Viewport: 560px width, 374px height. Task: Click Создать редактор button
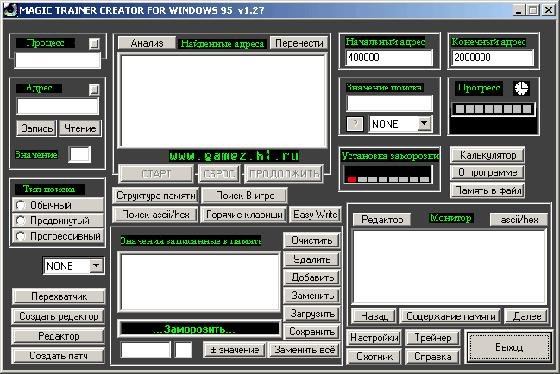[59, 316]
